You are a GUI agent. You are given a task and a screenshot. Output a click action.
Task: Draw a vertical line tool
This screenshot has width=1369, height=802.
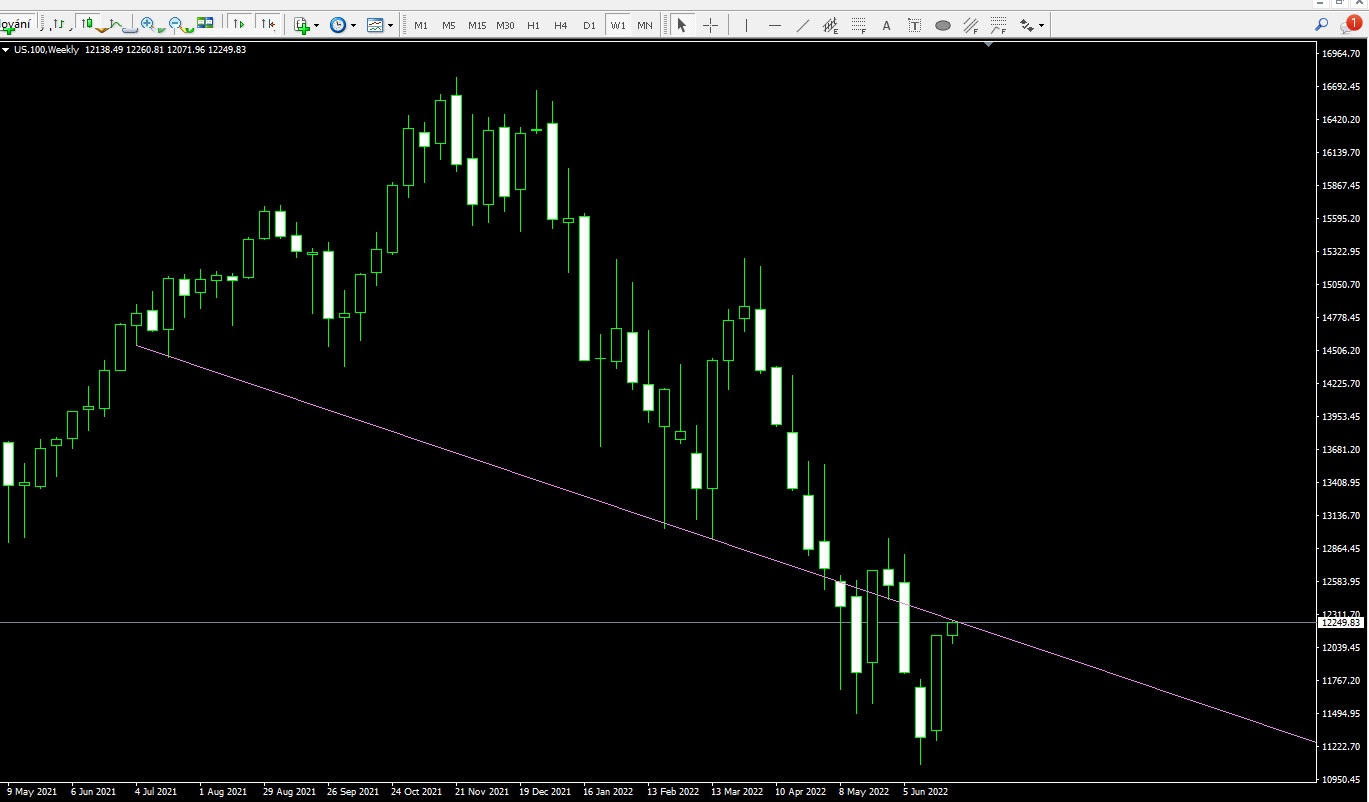click(746, 25)
